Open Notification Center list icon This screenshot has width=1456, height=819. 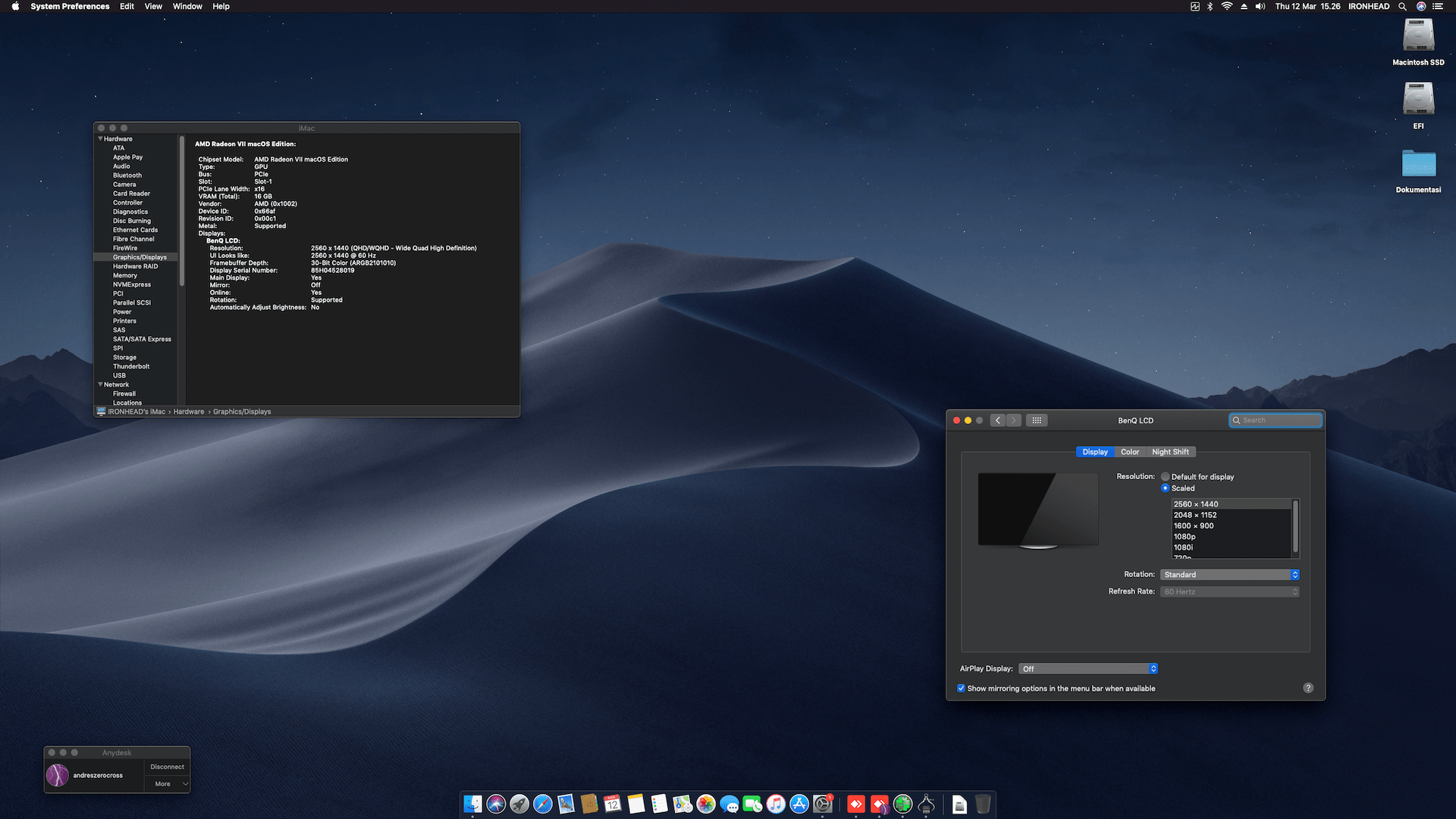click(x=1438, y=6)
